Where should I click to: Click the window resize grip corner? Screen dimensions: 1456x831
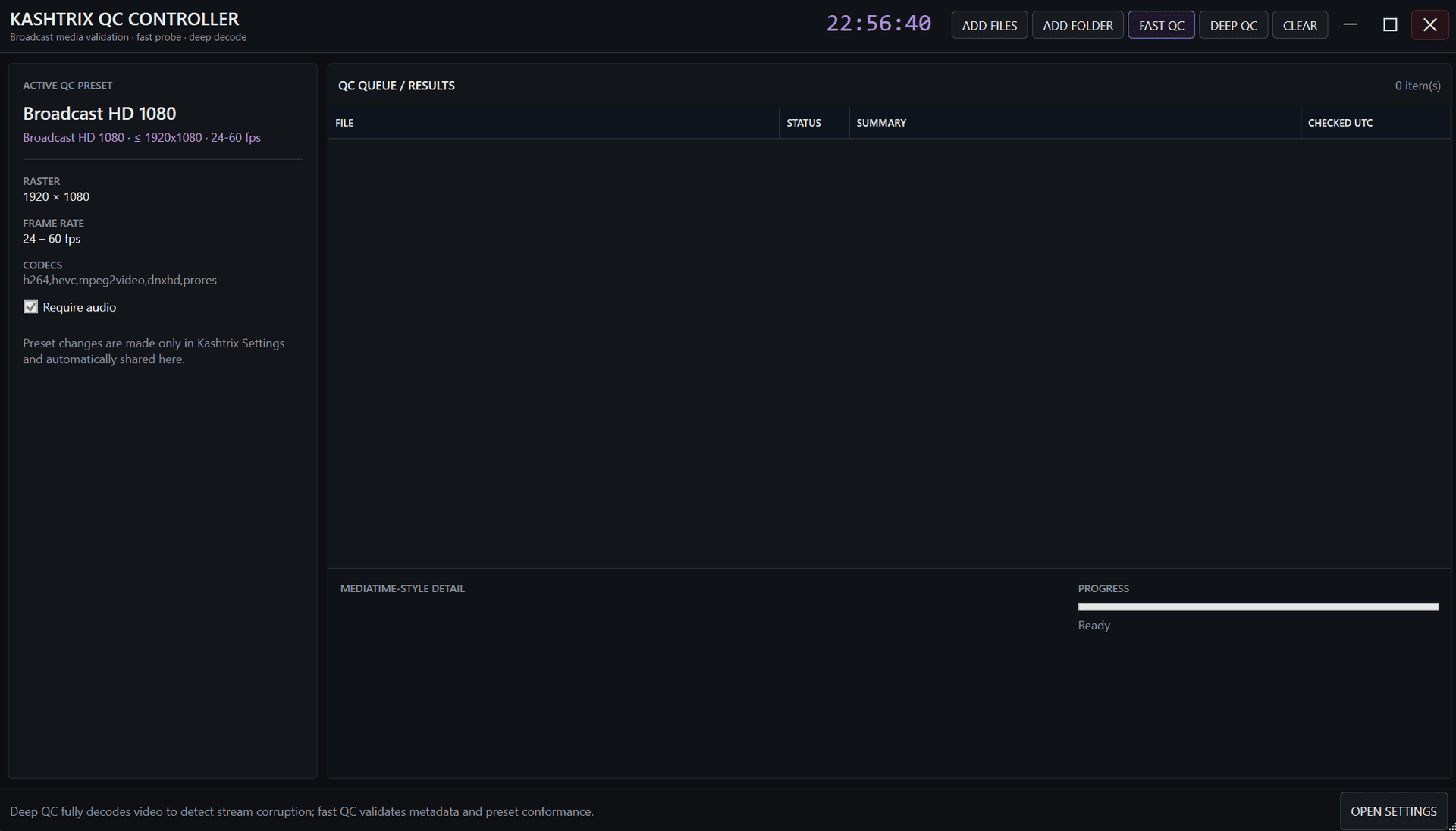[x=1451, y=826]
